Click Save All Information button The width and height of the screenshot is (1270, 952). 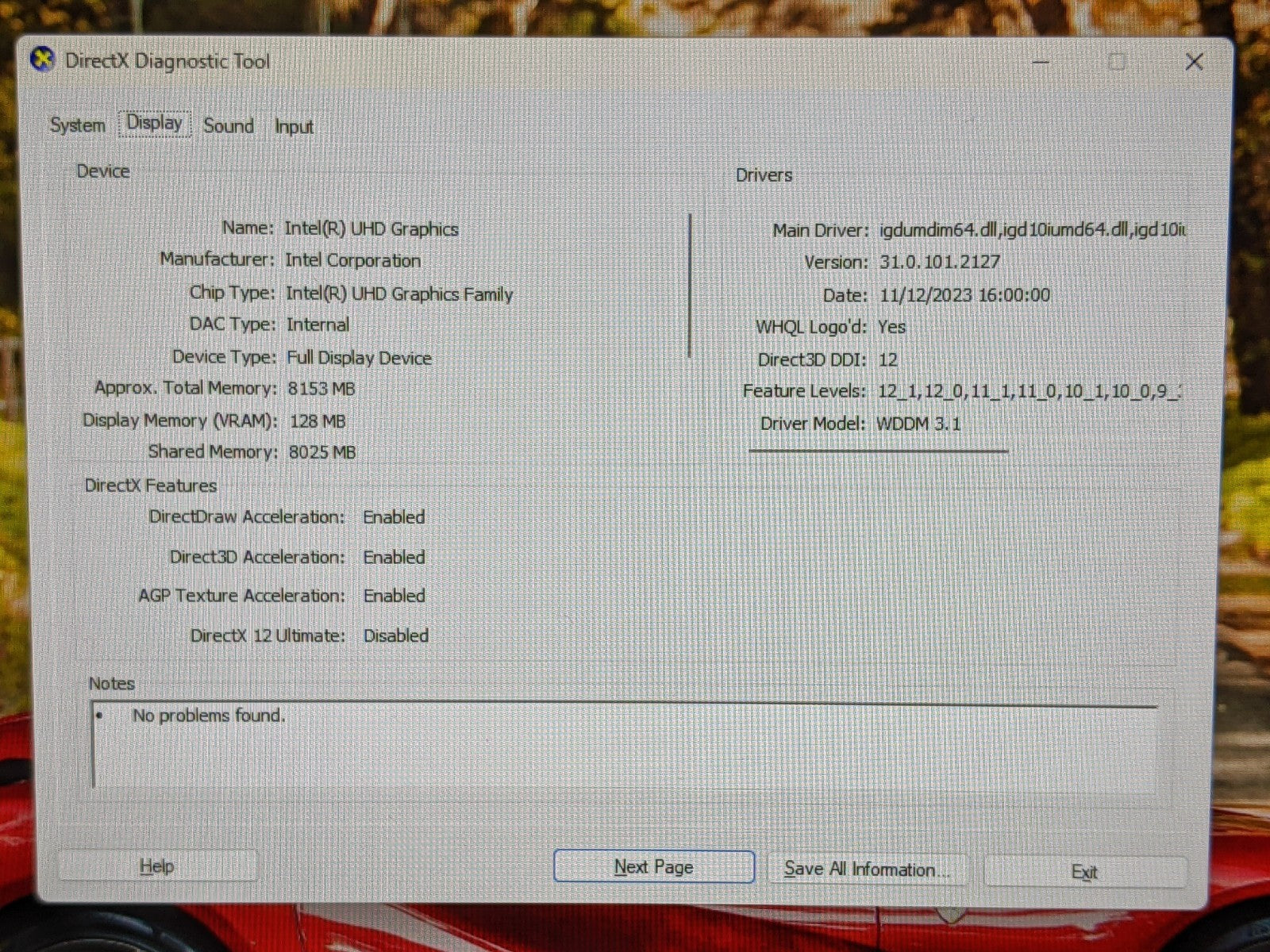point(867,869)
